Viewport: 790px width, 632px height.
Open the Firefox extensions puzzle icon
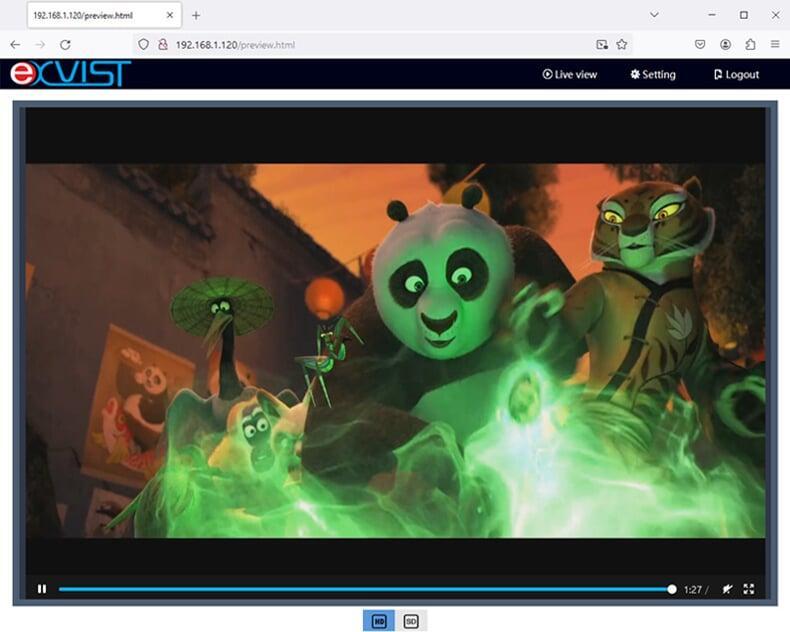[750, 44]
